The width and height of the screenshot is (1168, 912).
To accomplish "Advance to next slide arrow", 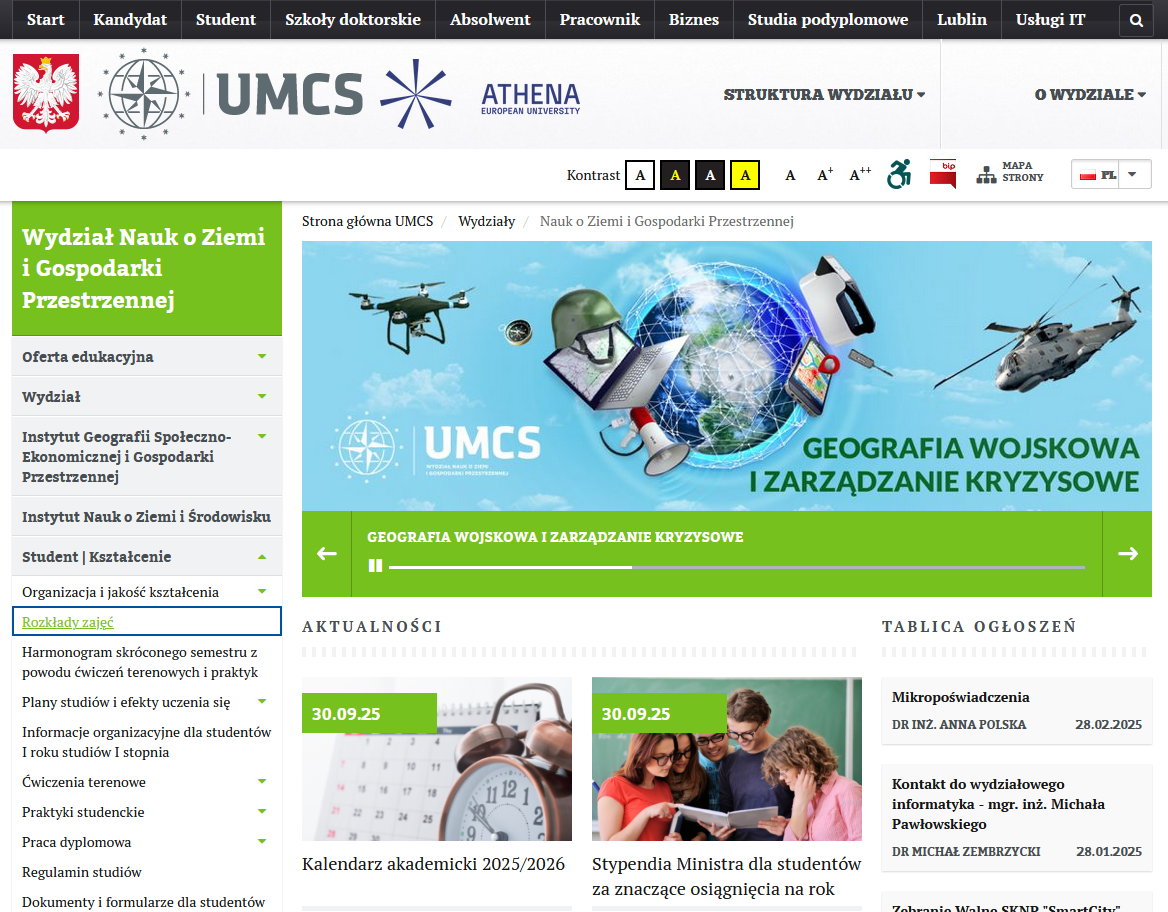I will pos(1128,554).
